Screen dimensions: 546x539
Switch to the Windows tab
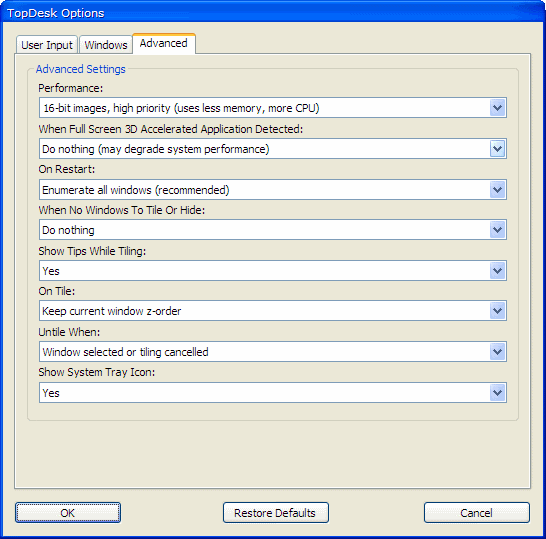[x=106, y=45]
